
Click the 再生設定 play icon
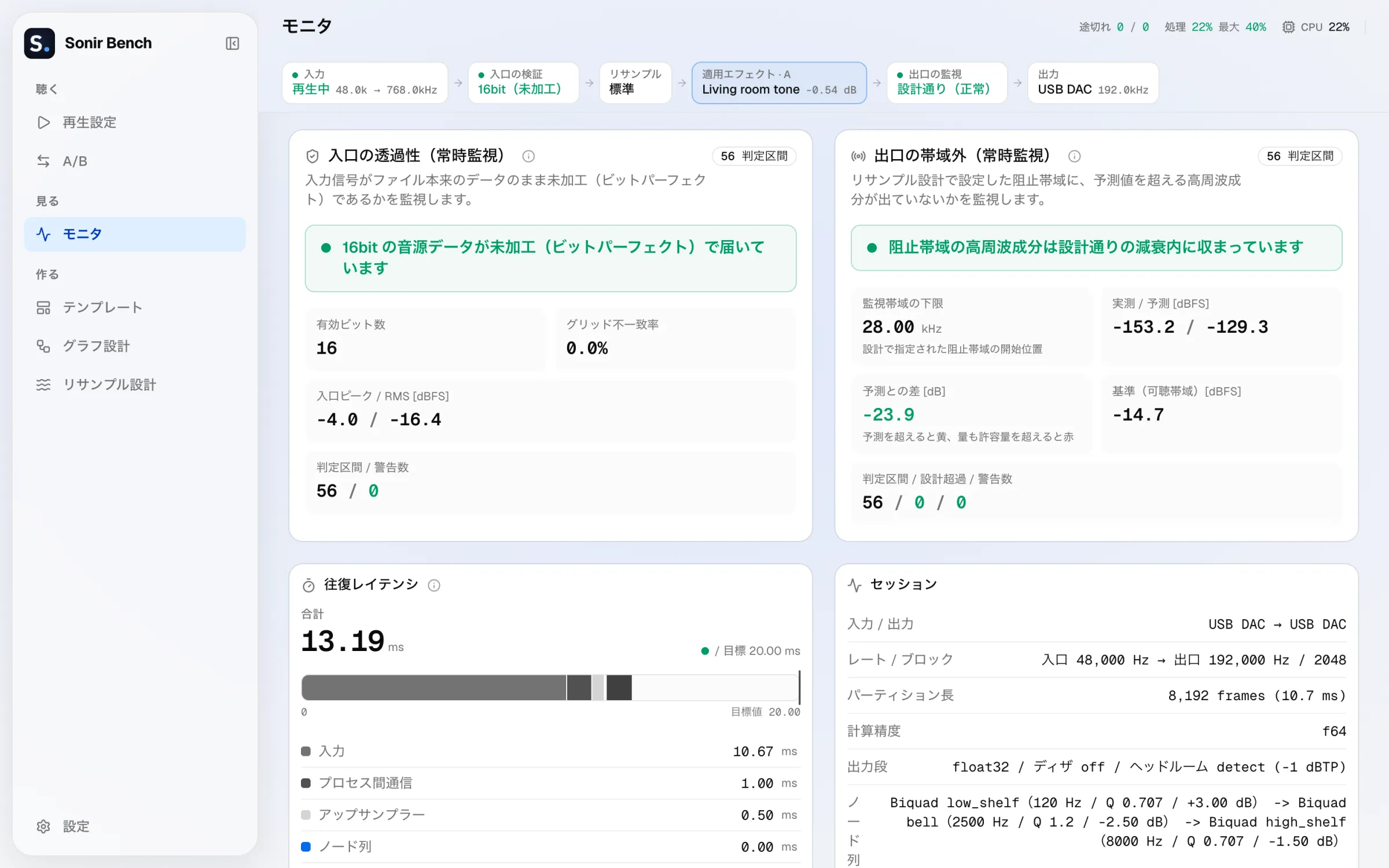pos(43,122)
